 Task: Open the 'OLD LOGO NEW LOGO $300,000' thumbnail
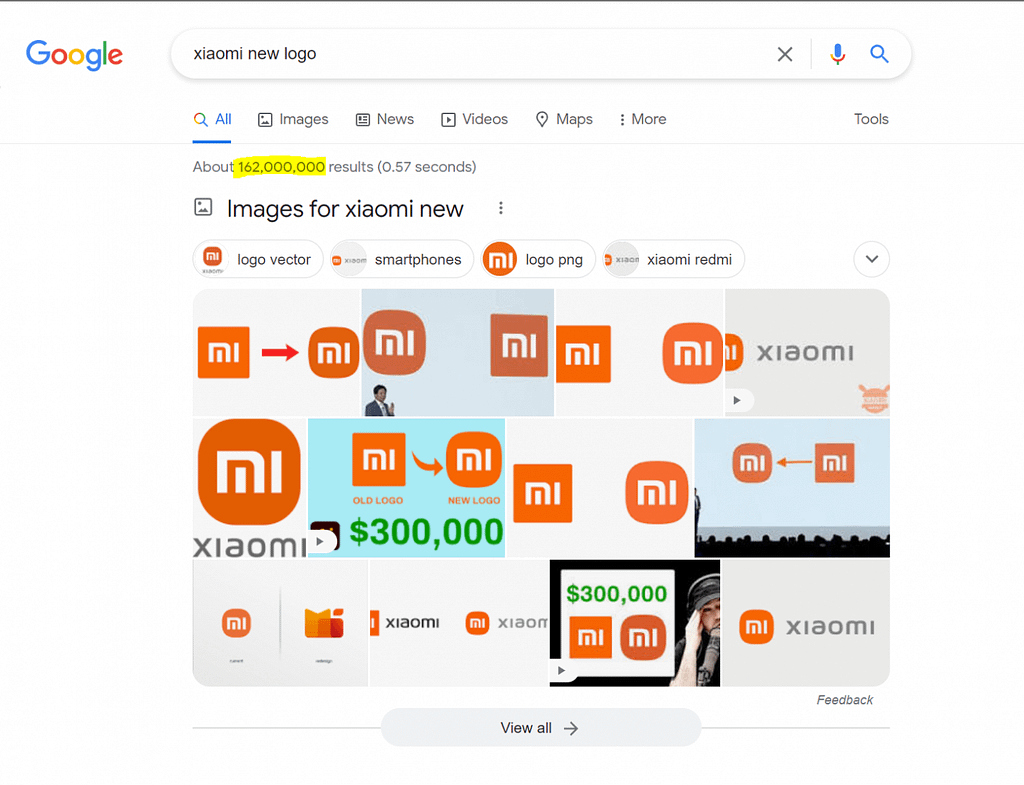pyautogui.click(x=406, y=488)
